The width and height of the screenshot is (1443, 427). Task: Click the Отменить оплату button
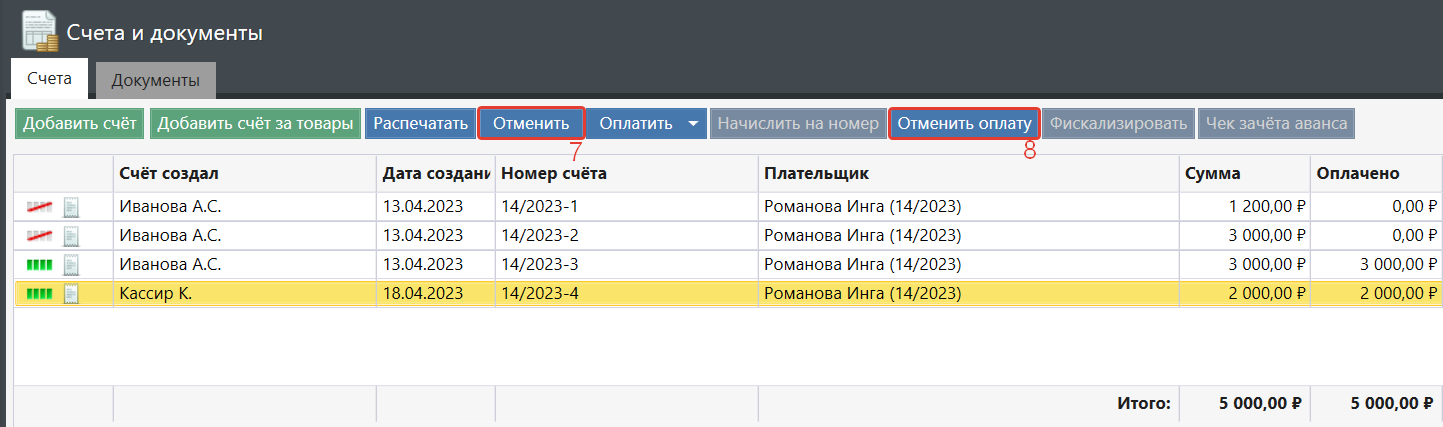point(964,124)
